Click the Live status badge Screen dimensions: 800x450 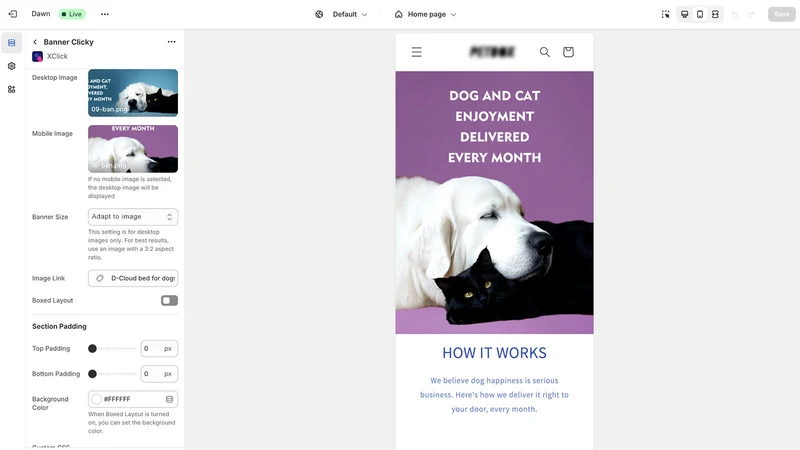coord(72,14)
